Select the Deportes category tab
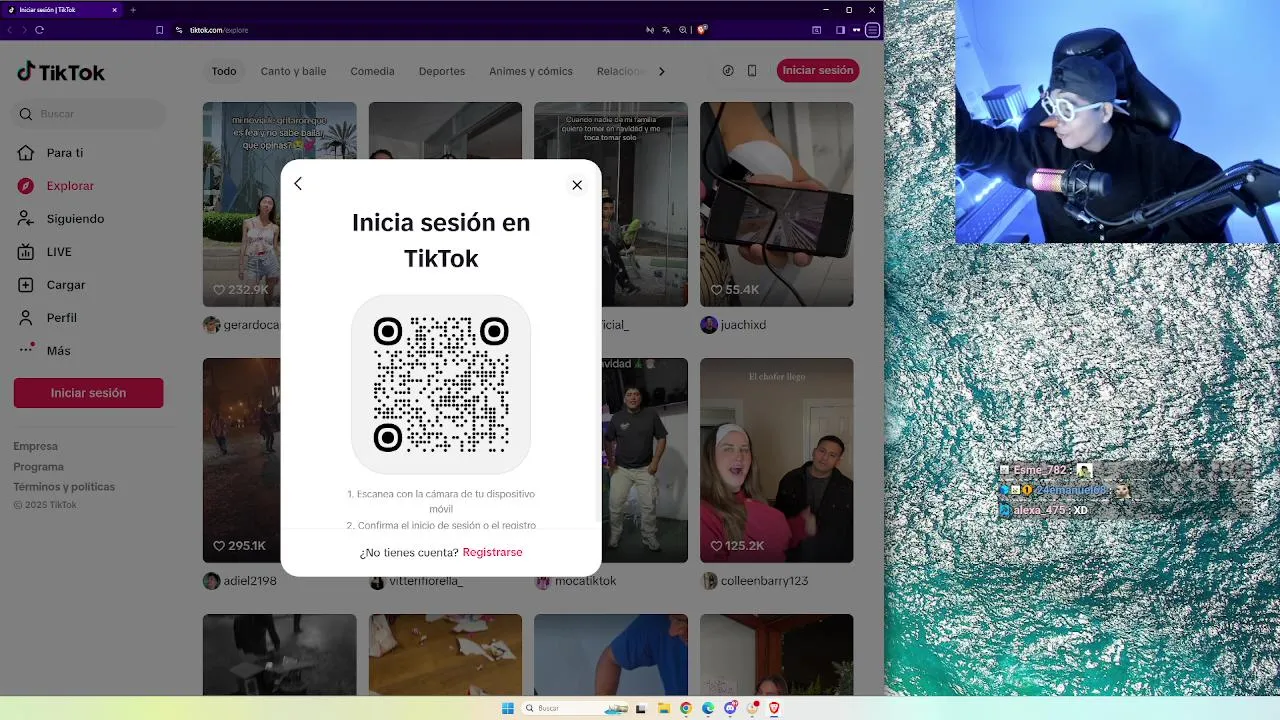The width and height of the screenshot is (1280, 720). point(442,71)
